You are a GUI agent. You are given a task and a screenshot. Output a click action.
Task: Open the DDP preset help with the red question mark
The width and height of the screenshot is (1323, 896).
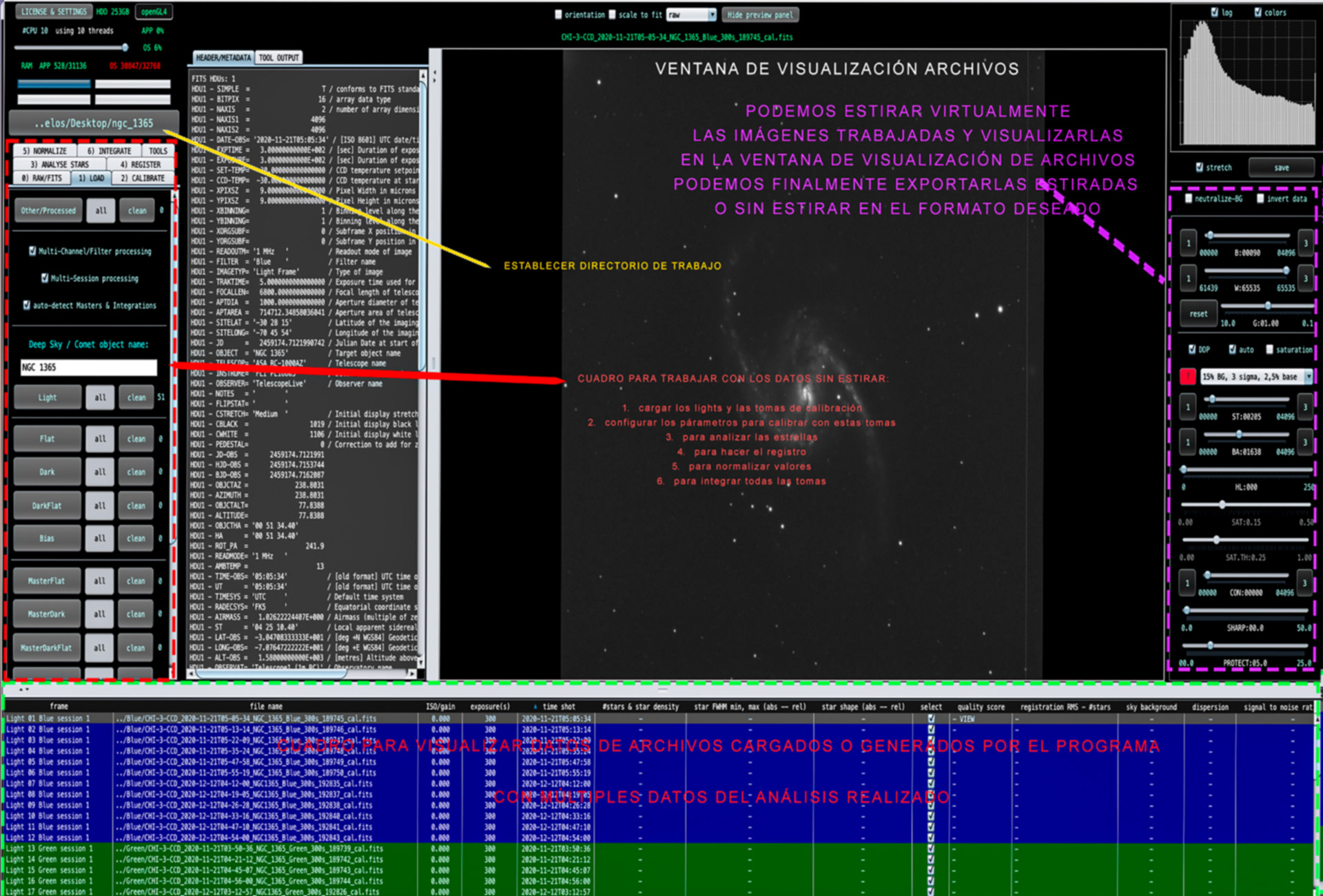pyautogui.click(x=1187, y=376)
